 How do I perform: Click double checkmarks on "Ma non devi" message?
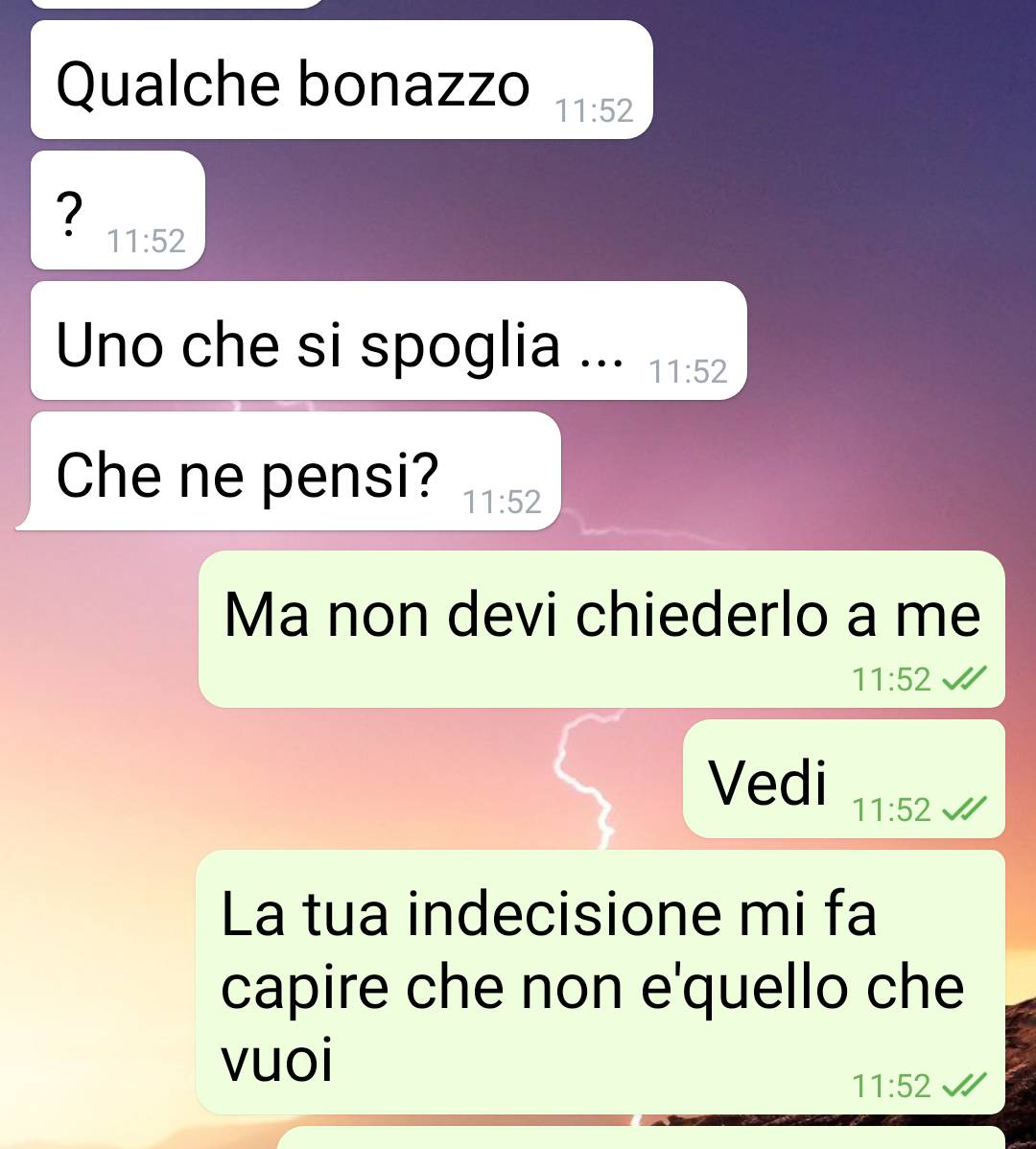pyautogui.click(x=964, y=678)
